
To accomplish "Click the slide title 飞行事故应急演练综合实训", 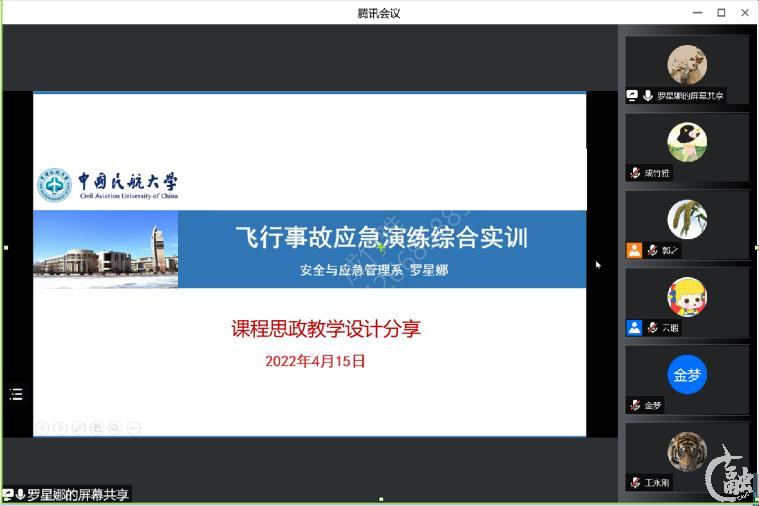I will tap(381, 238).
